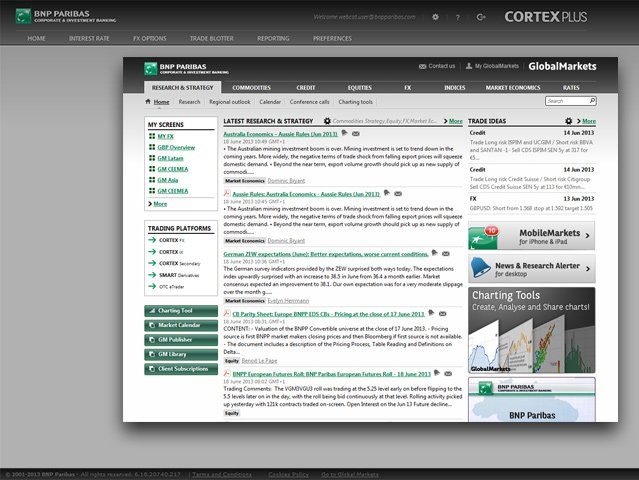This screenshot has width=639, height=480.
Task: Open Go to Global Markets footer link
Action: point(350,474)
